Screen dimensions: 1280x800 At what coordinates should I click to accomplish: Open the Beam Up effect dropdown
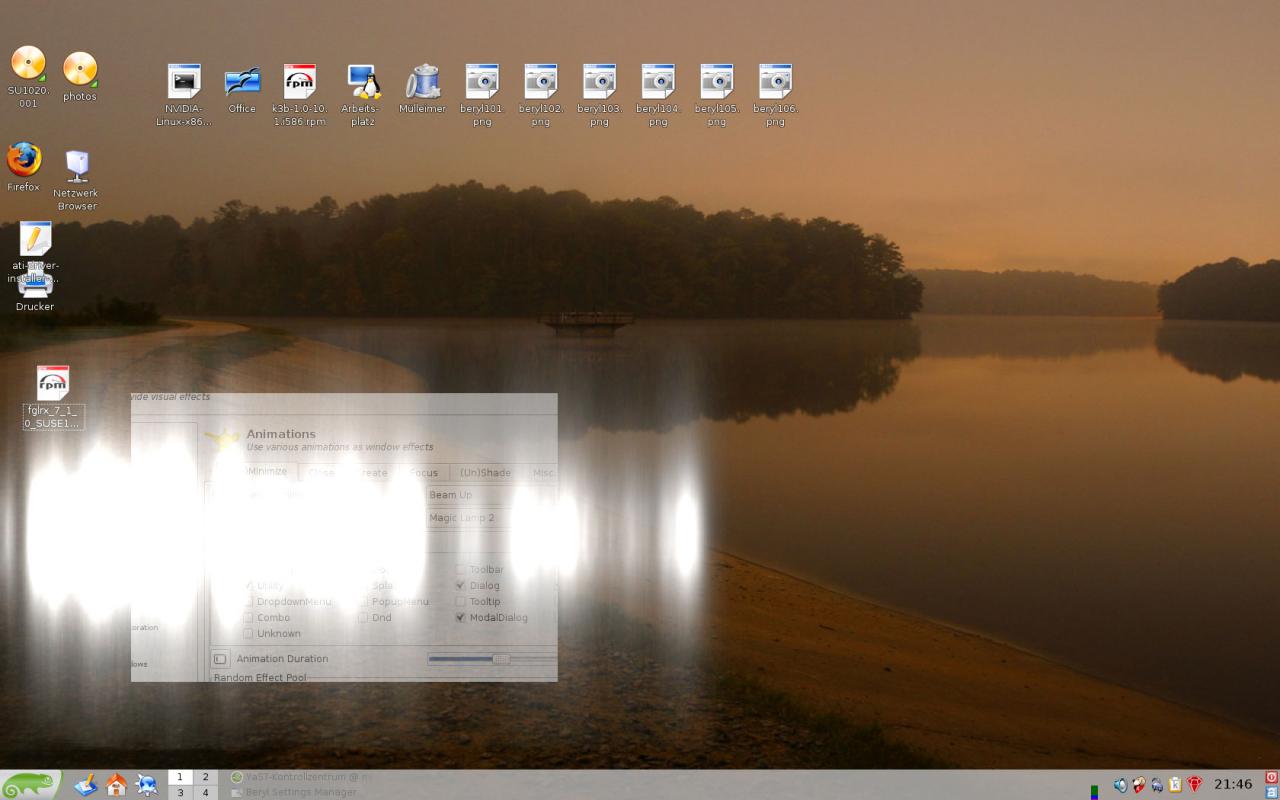[x=490, y=495]
